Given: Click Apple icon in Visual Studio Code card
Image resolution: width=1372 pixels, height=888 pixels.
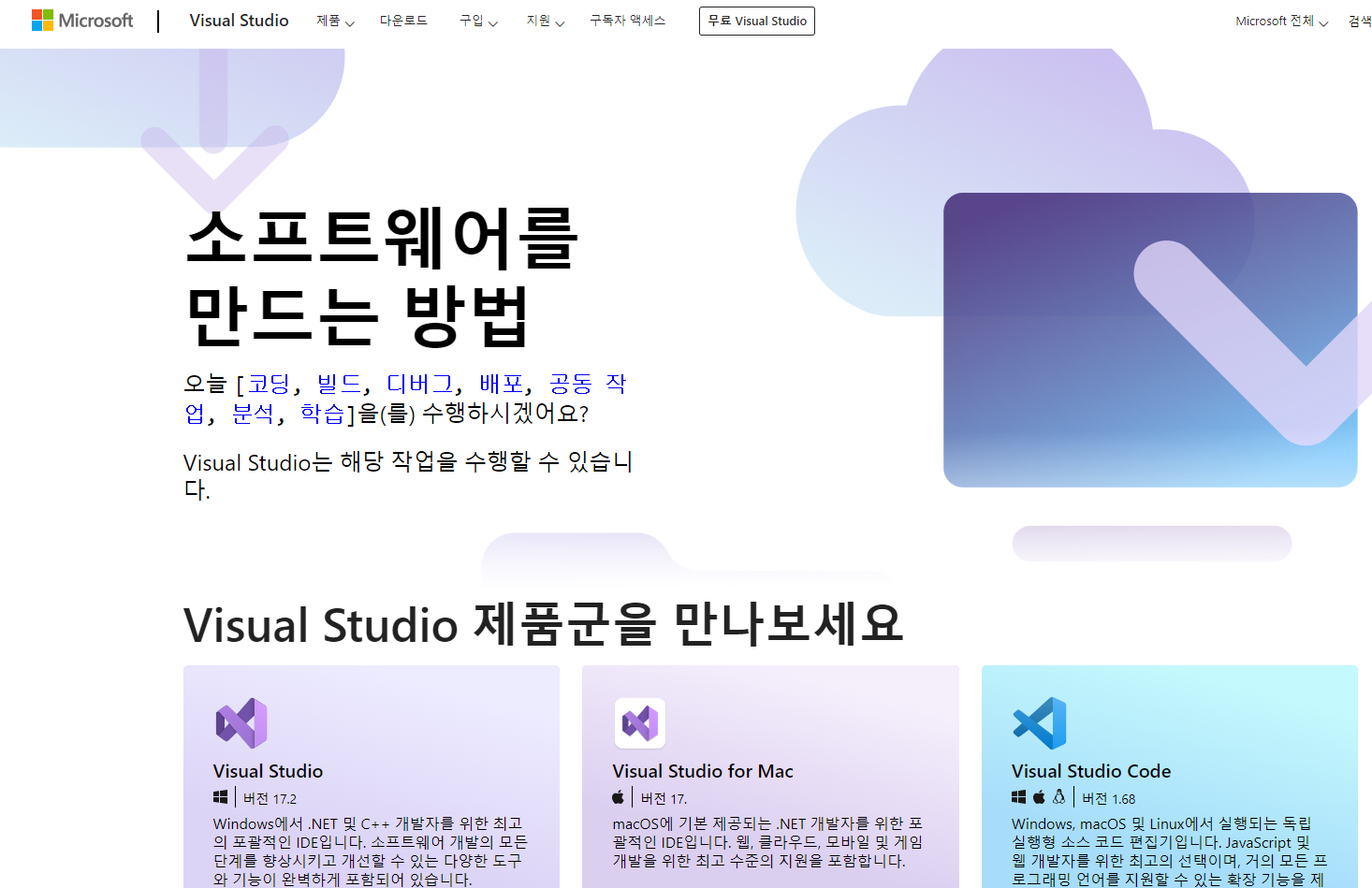Looking at the screenshot, I should [x=1039, y=797].
